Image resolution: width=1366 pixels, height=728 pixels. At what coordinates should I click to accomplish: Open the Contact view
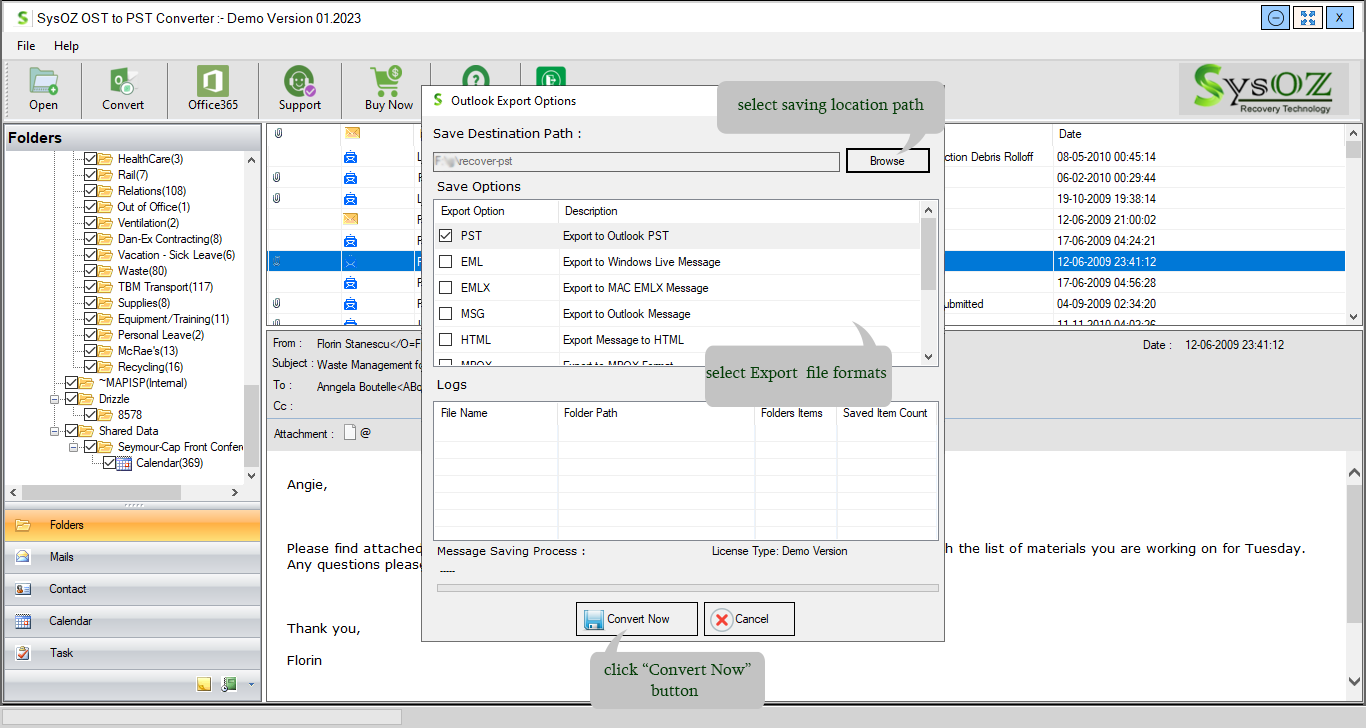[x=67, y=589]
